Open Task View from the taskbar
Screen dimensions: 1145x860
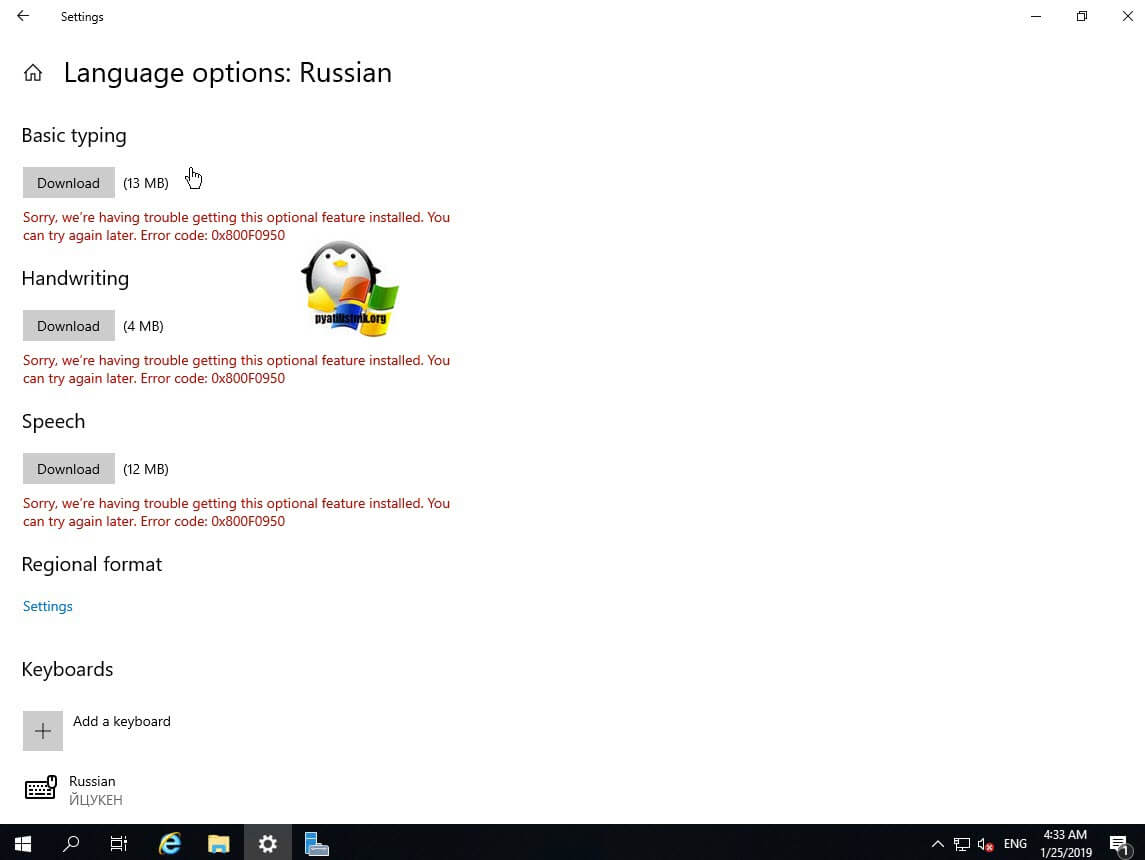tap(119, 843)
